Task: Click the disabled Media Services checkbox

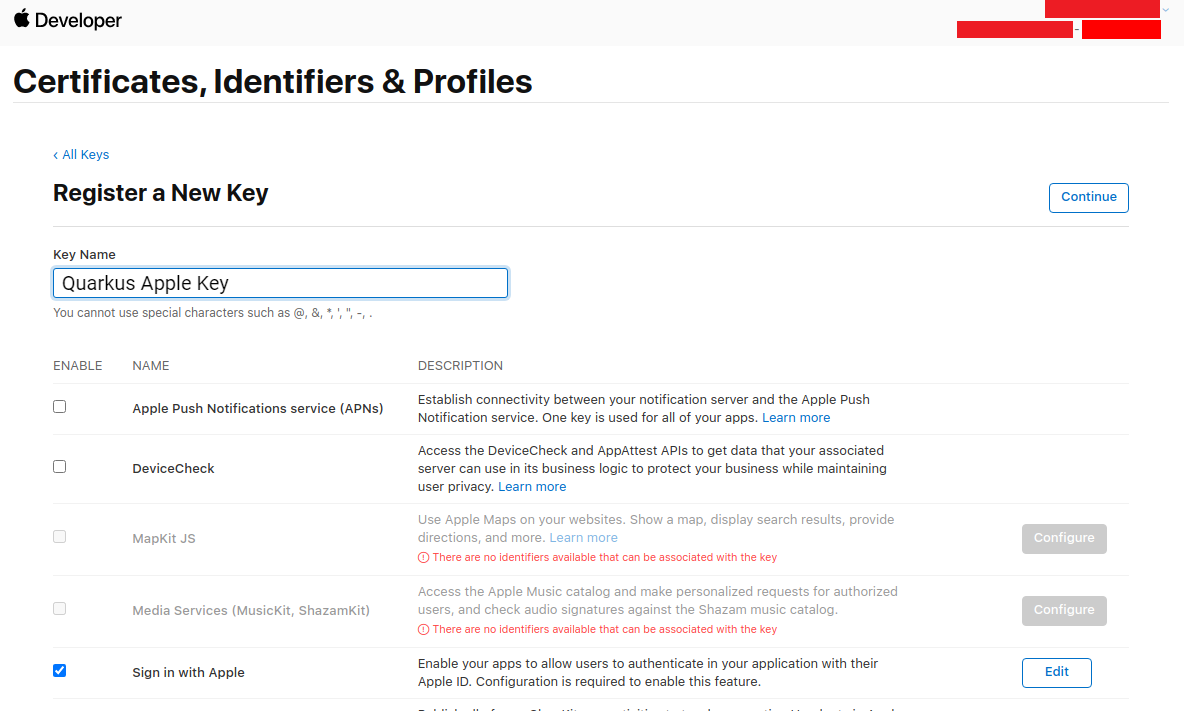Action: pyautogui.click(x=60, y=608)
